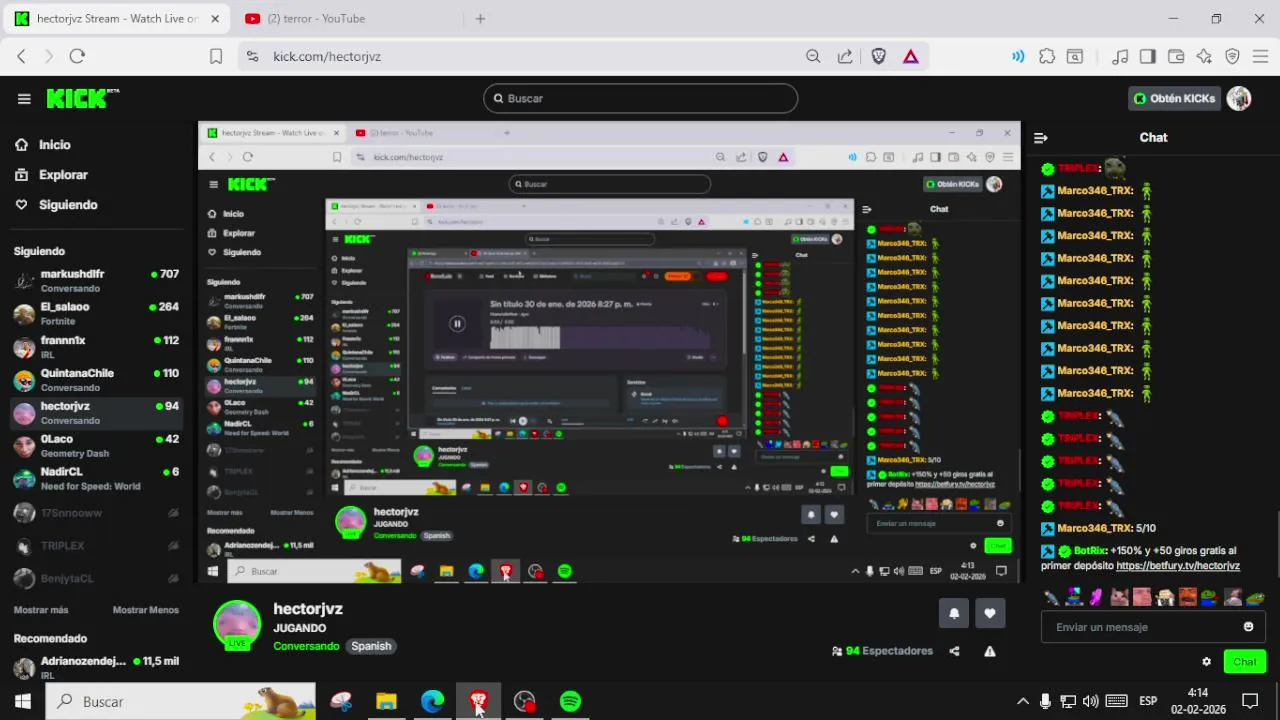Click the zoom out magnifier in address bar
Viewport: 1280px width, 720px height.
pyautogui.click(x=813, y=57)
